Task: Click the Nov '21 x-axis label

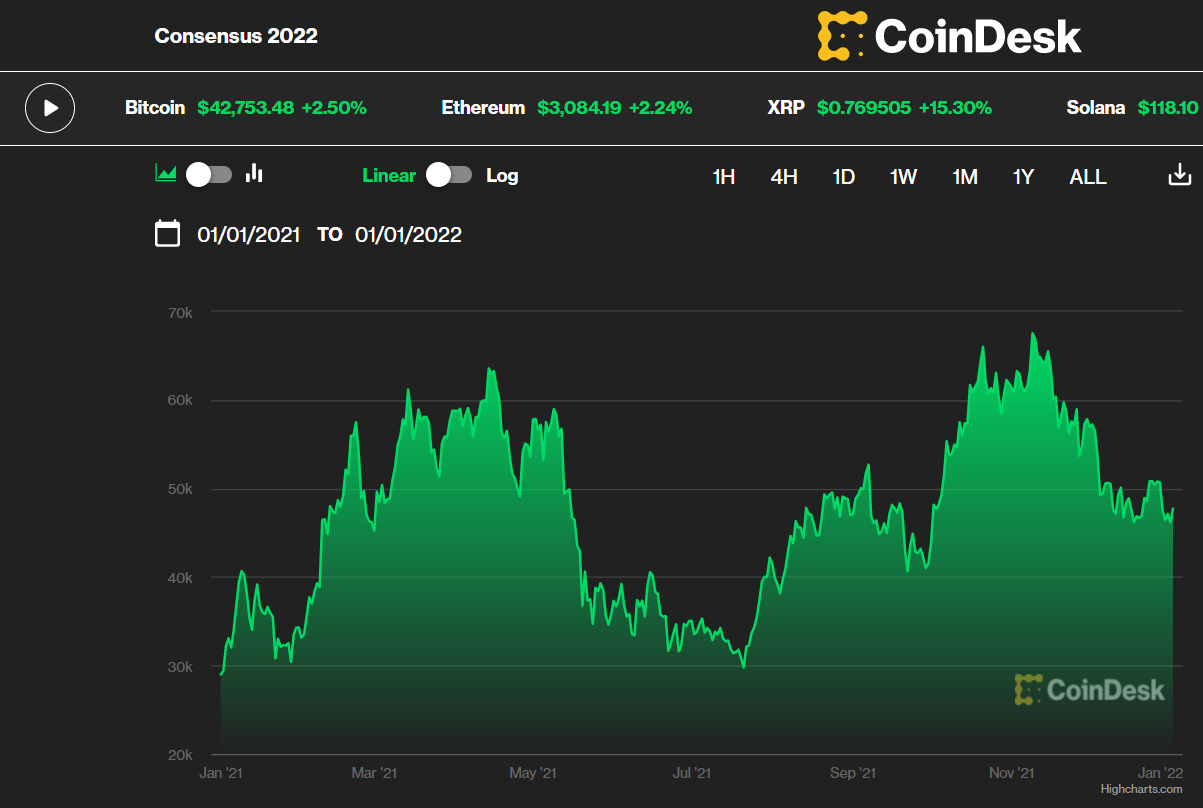Action: click(x=1012, y=773)
